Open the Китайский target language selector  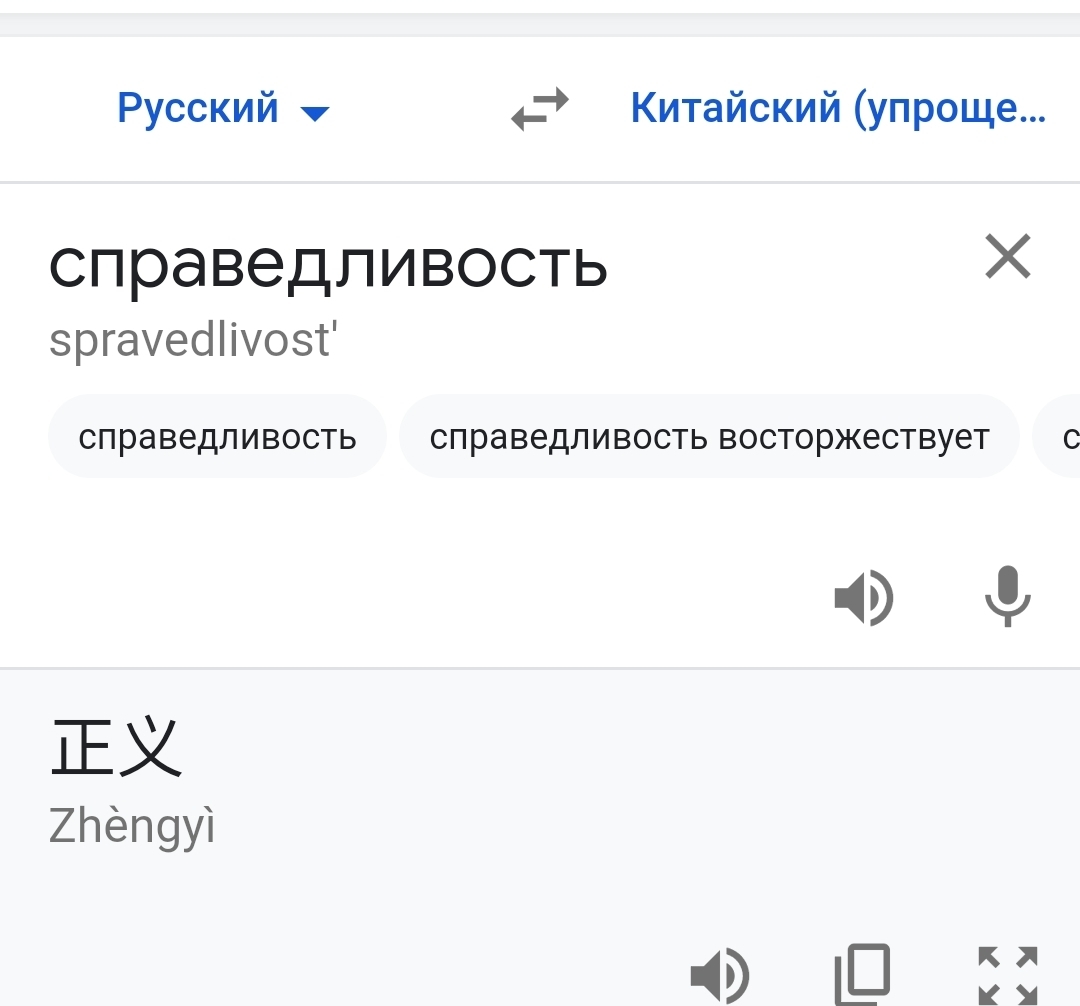pos(838,108)
